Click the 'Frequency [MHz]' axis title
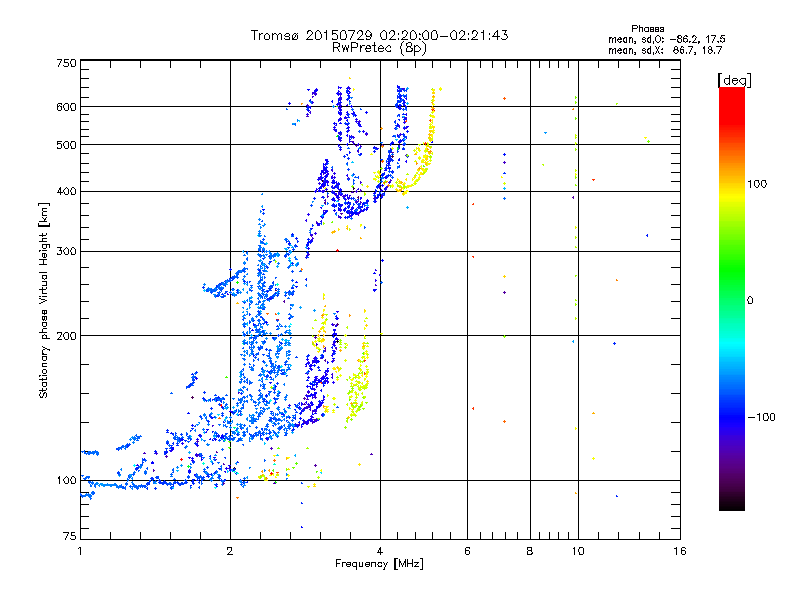Screen dimensions: 800x600 [x=379, y=564]
